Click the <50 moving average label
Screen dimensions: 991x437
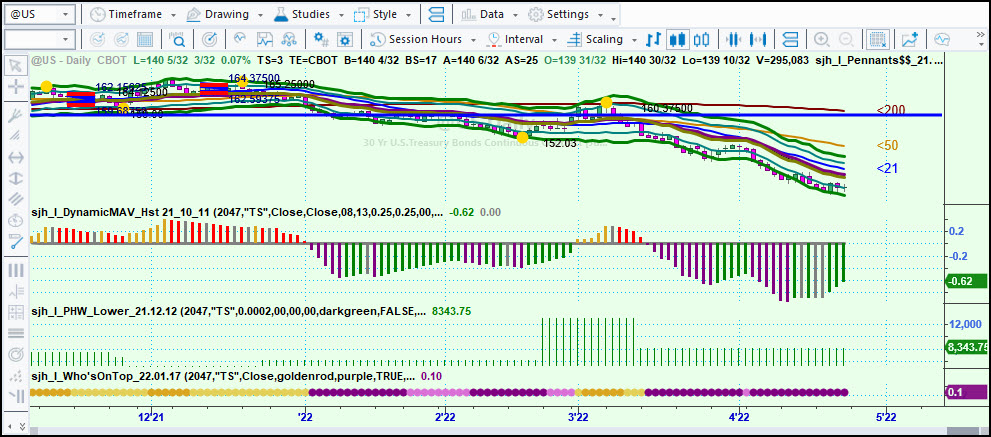[x=887, y=145]
